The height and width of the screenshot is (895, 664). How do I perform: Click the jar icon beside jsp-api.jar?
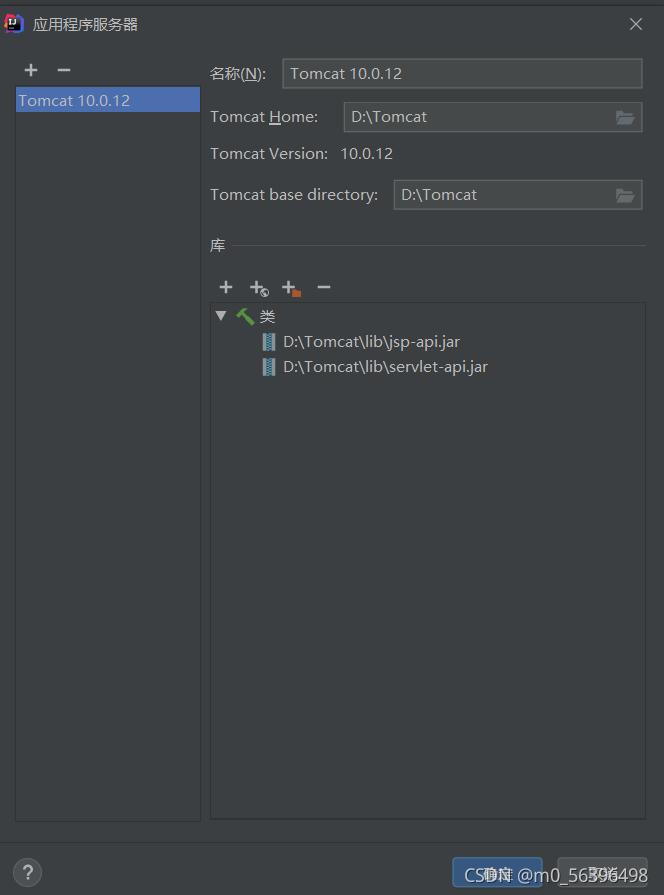click(x=268, y=341)
